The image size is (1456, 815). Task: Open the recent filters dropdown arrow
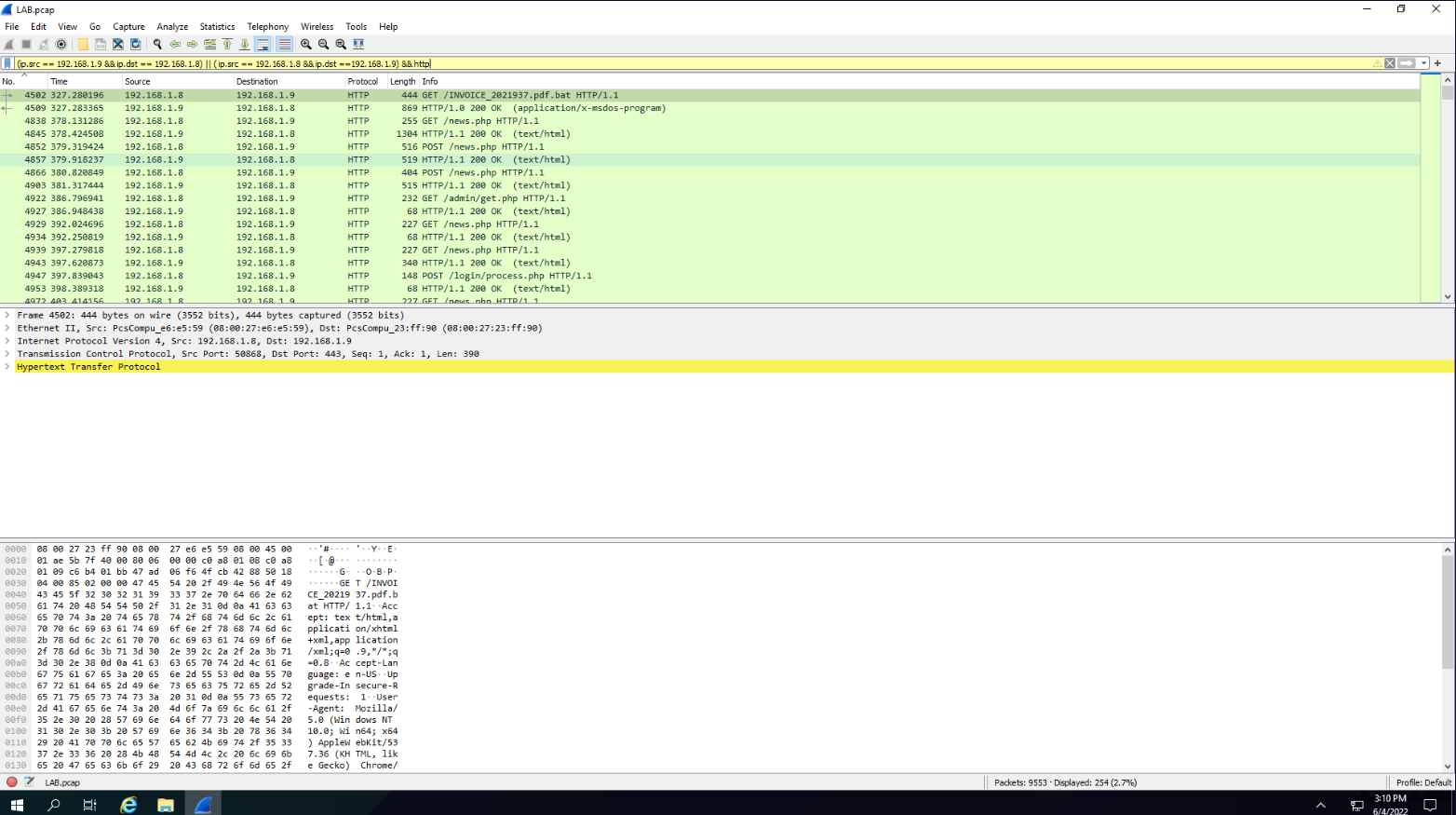pyautogui.click(x=1423, y=63)
